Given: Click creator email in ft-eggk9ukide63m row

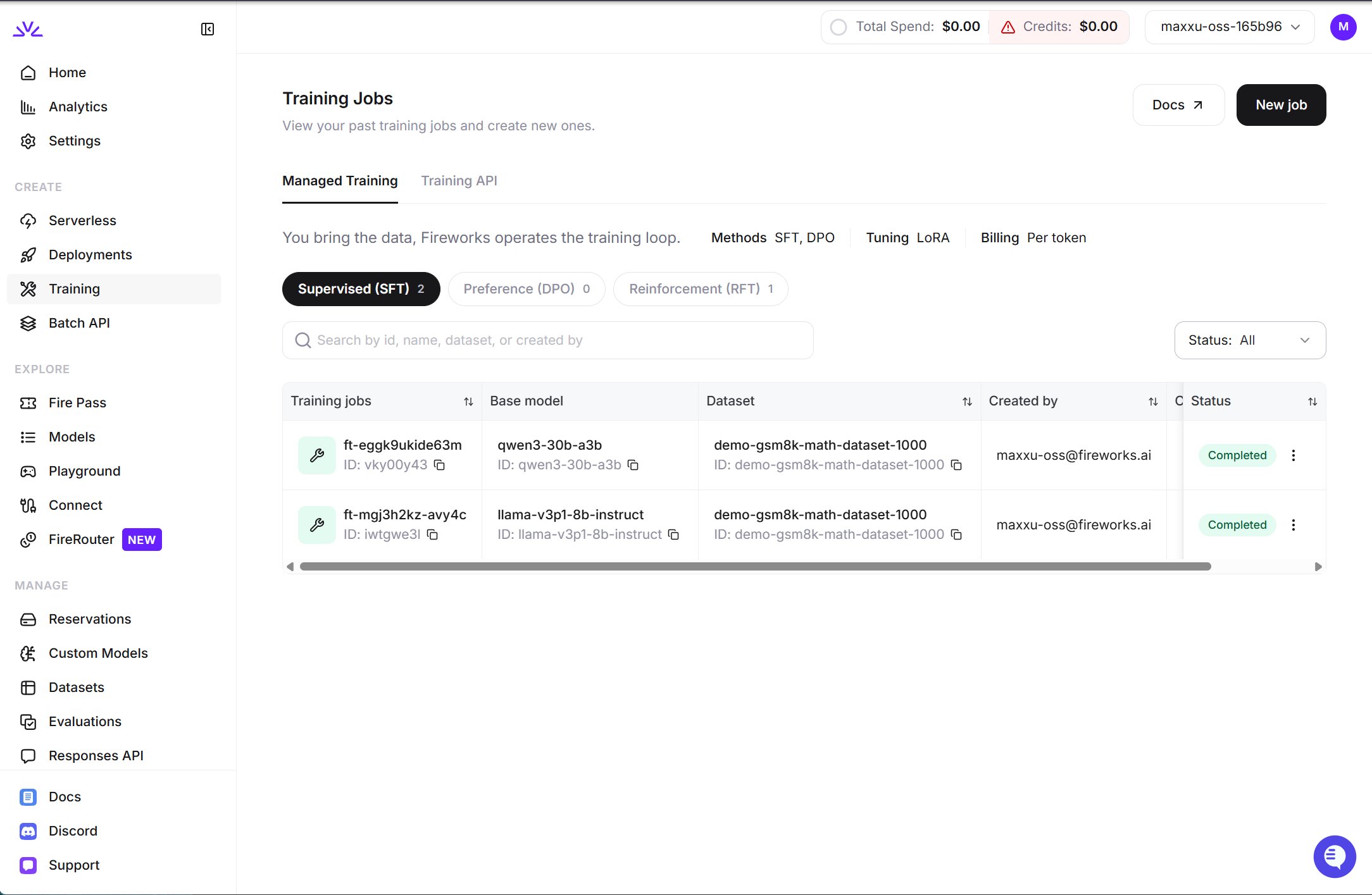Looking at the screenshot, I should coord(1074,455).
